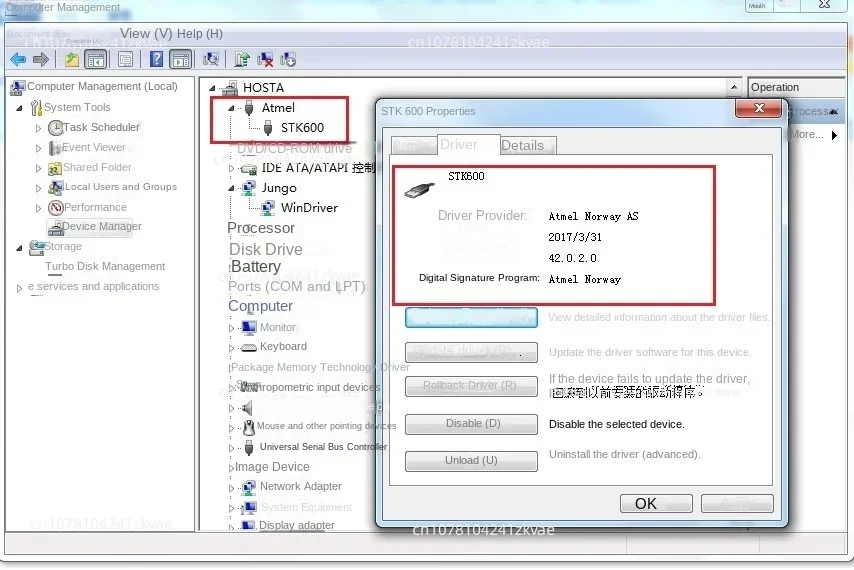Click the Network Adapter icon
Viewport: 854px width, 570px height.
[x=249, y=487]
